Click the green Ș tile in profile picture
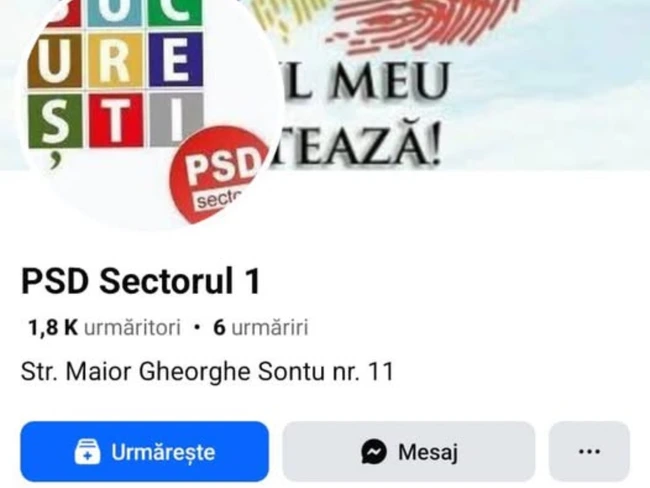This screenshot has width=650, height=488. [55, 121]
